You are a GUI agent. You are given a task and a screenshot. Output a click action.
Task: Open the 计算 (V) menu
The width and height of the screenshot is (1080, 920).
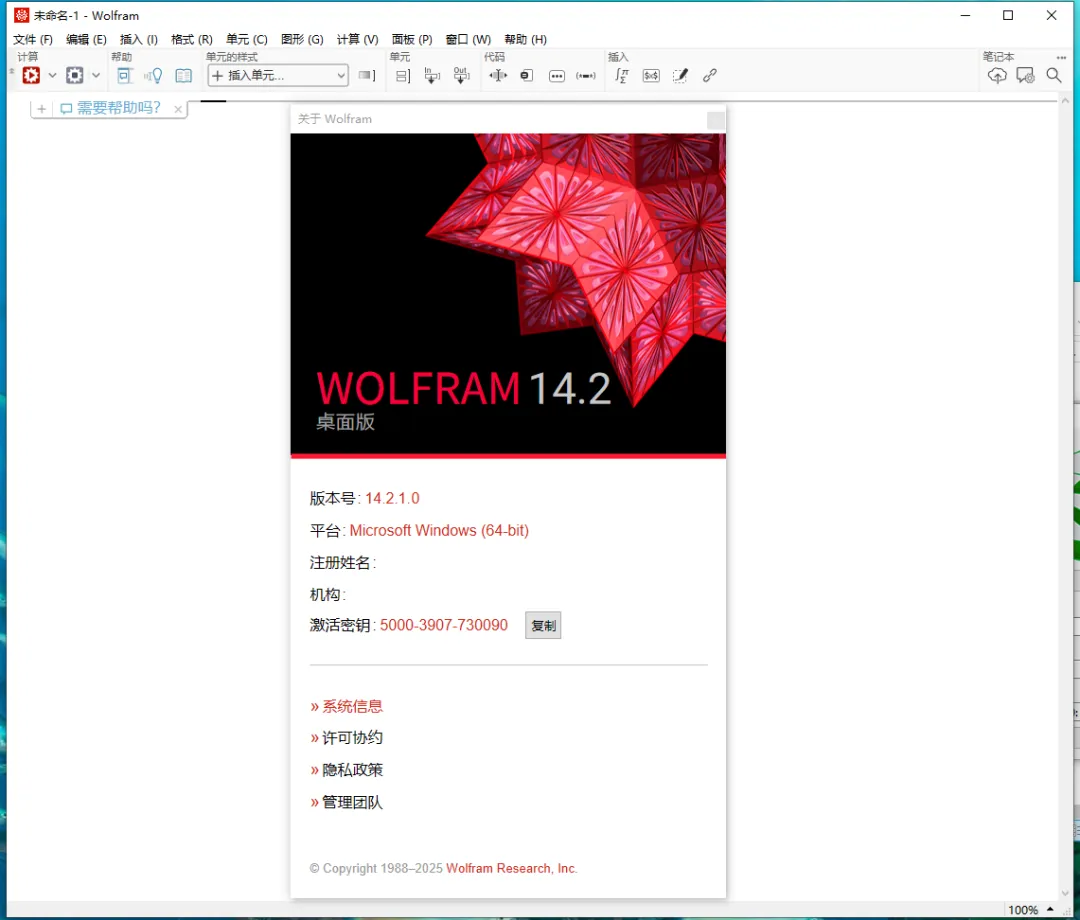pos(357,39)
